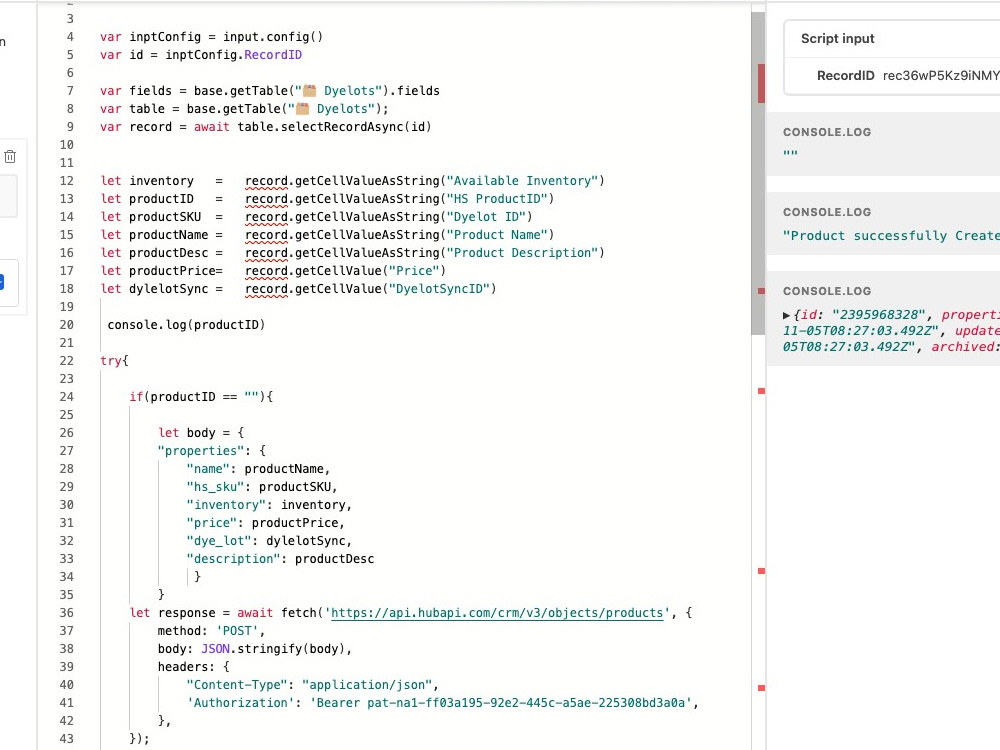Click table.selectRecordAsync(id) on line 9
The width and height of the screenshot is (1000, 750).
[x=334, y=127]
